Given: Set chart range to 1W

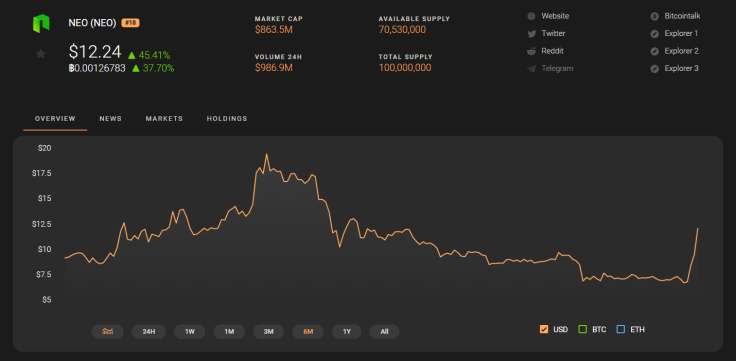Looking at the screenshot, I should [x=190, y=331].
